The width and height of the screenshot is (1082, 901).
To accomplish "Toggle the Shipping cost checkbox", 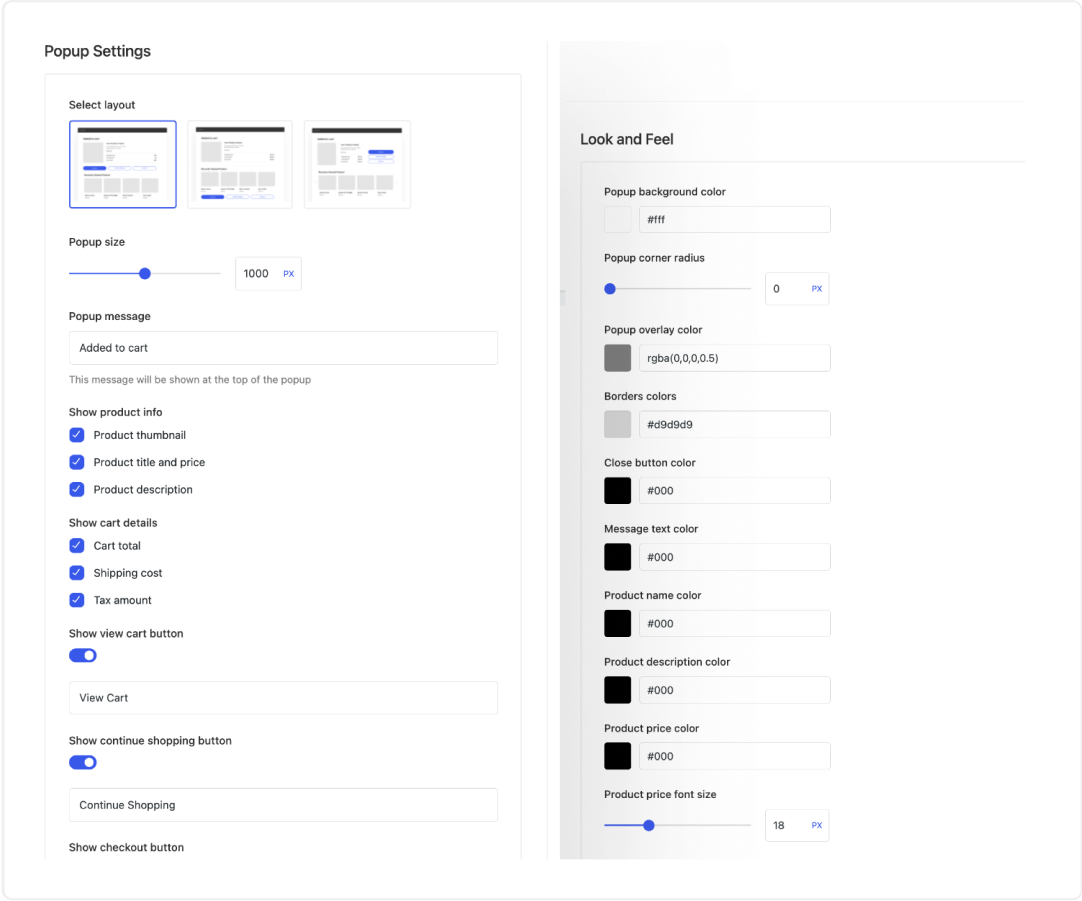I will (x=76, y=573).
